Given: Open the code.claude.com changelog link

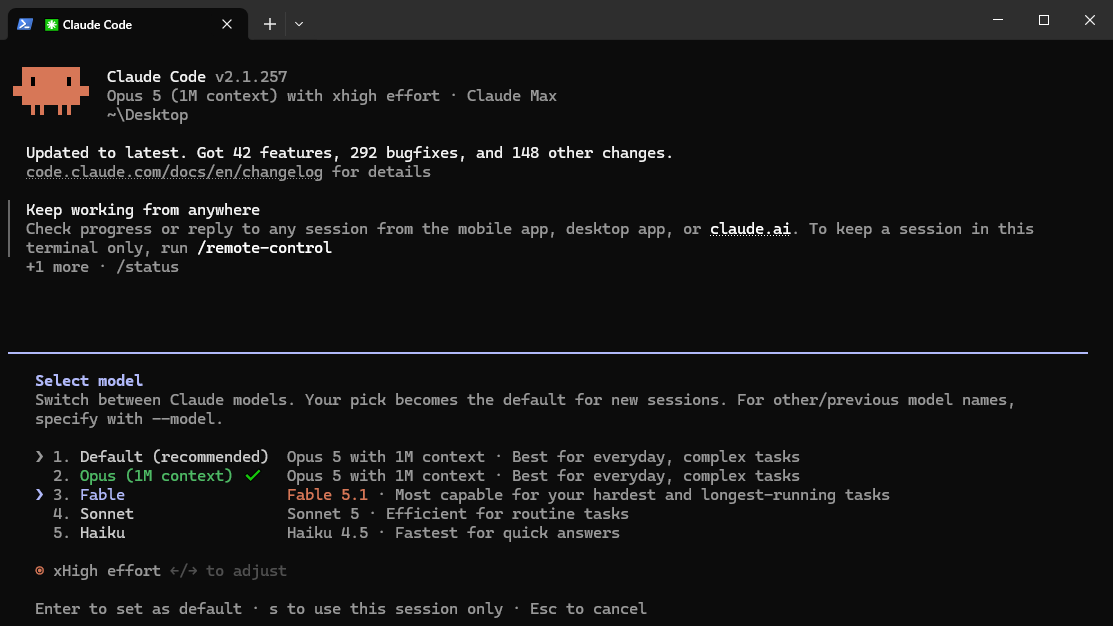Looking at the screenshot, I should tap(174, 172).
